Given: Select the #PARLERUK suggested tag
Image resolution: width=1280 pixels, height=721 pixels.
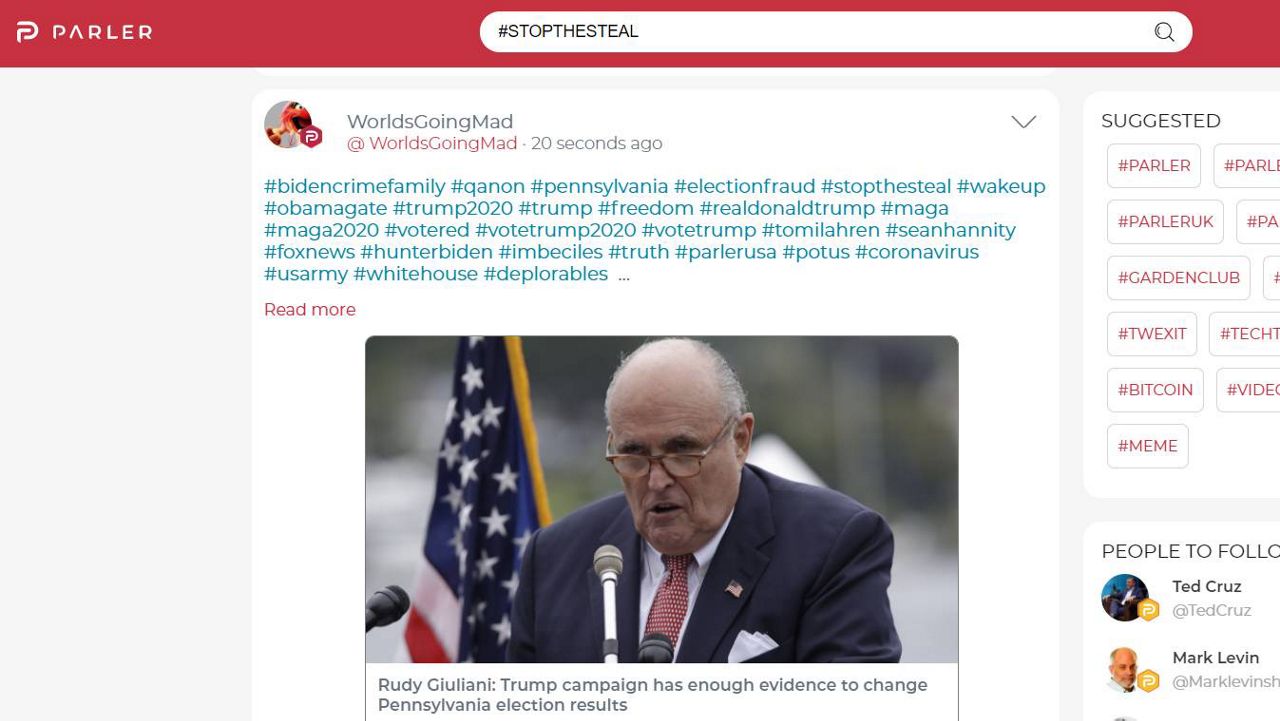Looking at the screenshot, I should 1165,222.
